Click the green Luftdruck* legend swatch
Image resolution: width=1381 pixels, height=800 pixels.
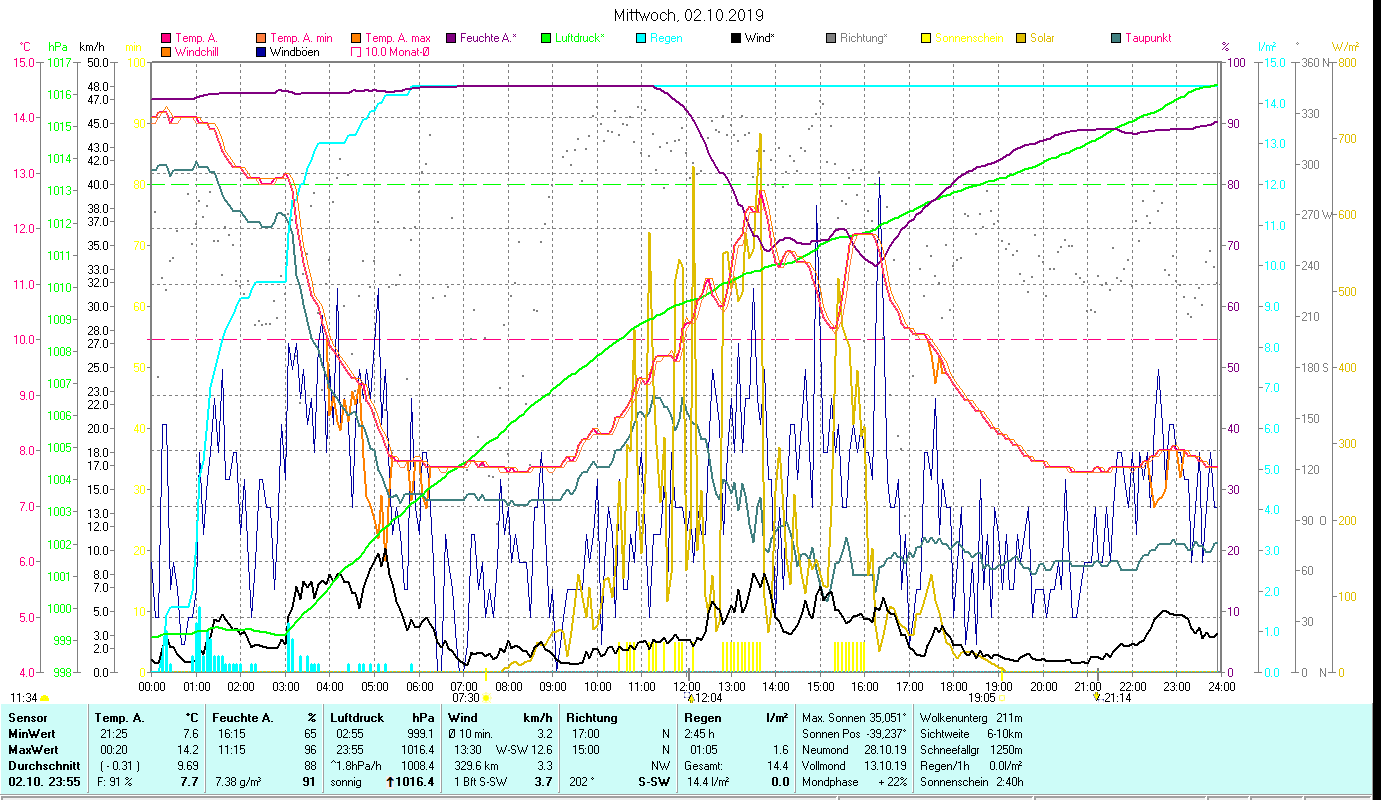546,38
